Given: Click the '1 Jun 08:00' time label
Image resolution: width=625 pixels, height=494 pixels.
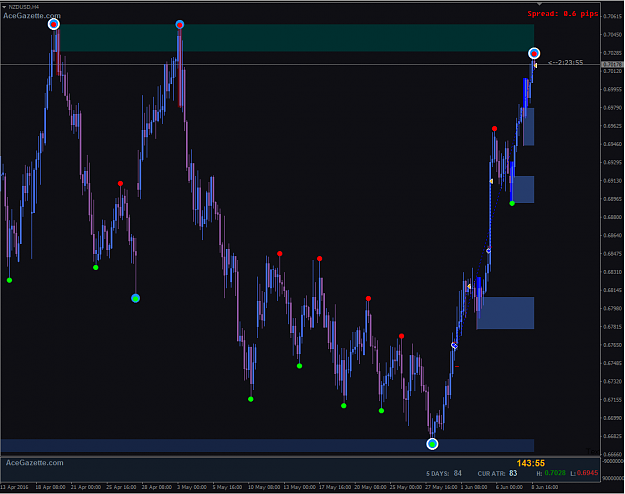Looking at the screenshot, I should [x=474, y=487].
